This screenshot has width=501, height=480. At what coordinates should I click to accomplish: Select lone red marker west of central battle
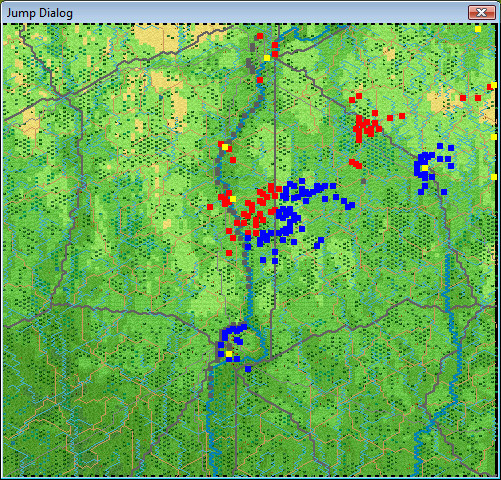[210, 207]
